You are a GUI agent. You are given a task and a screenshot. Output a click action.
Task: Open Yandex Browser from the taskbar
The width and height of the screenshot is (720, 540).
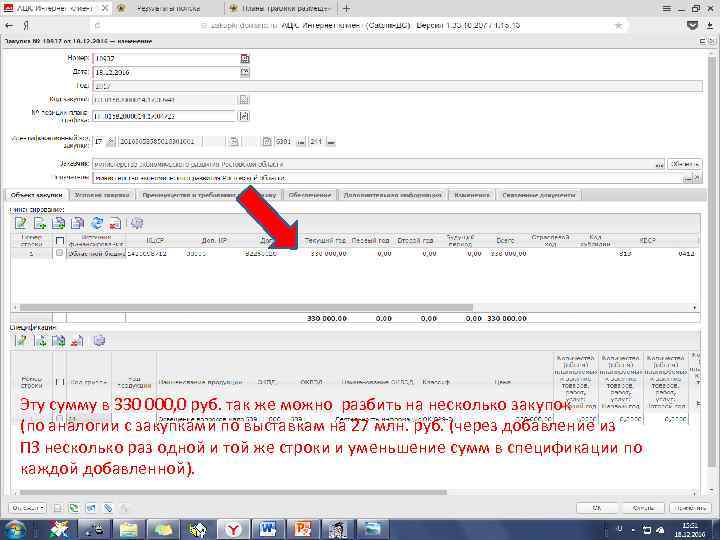233,529
